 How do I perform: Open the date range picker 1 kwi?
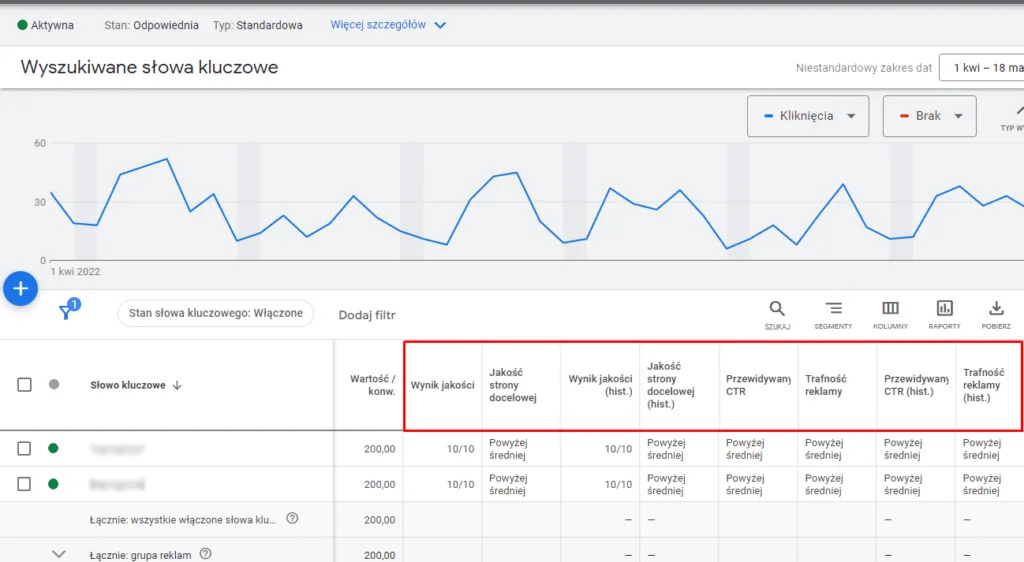982,68
